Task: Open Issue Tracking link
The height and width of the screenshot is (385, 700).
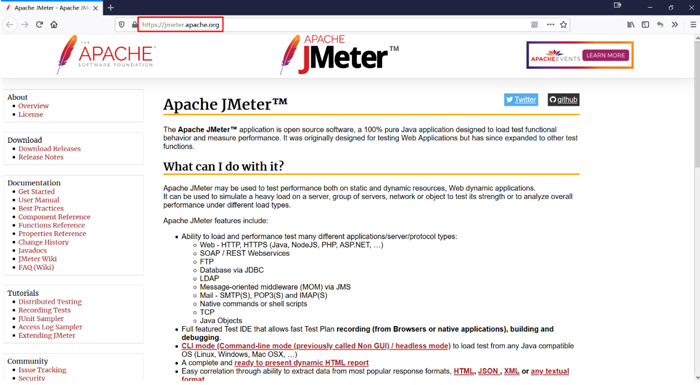Action: (42, 370)
